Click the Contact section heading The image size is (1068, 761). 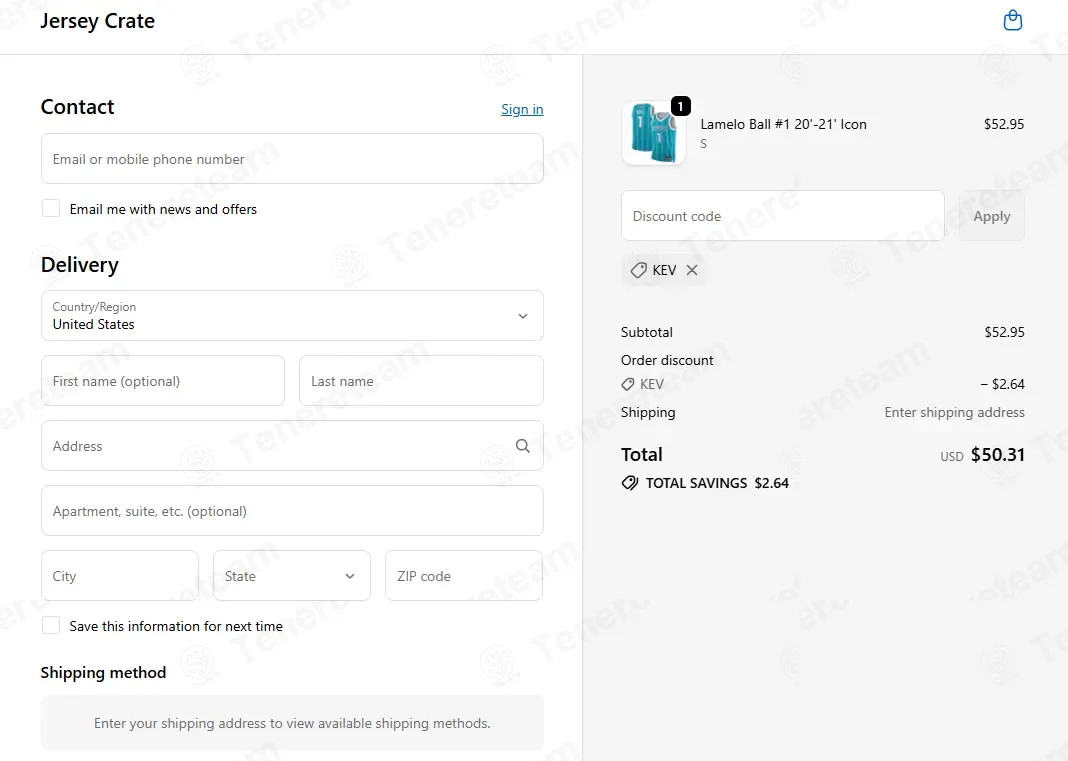click(x=78, y=107)
